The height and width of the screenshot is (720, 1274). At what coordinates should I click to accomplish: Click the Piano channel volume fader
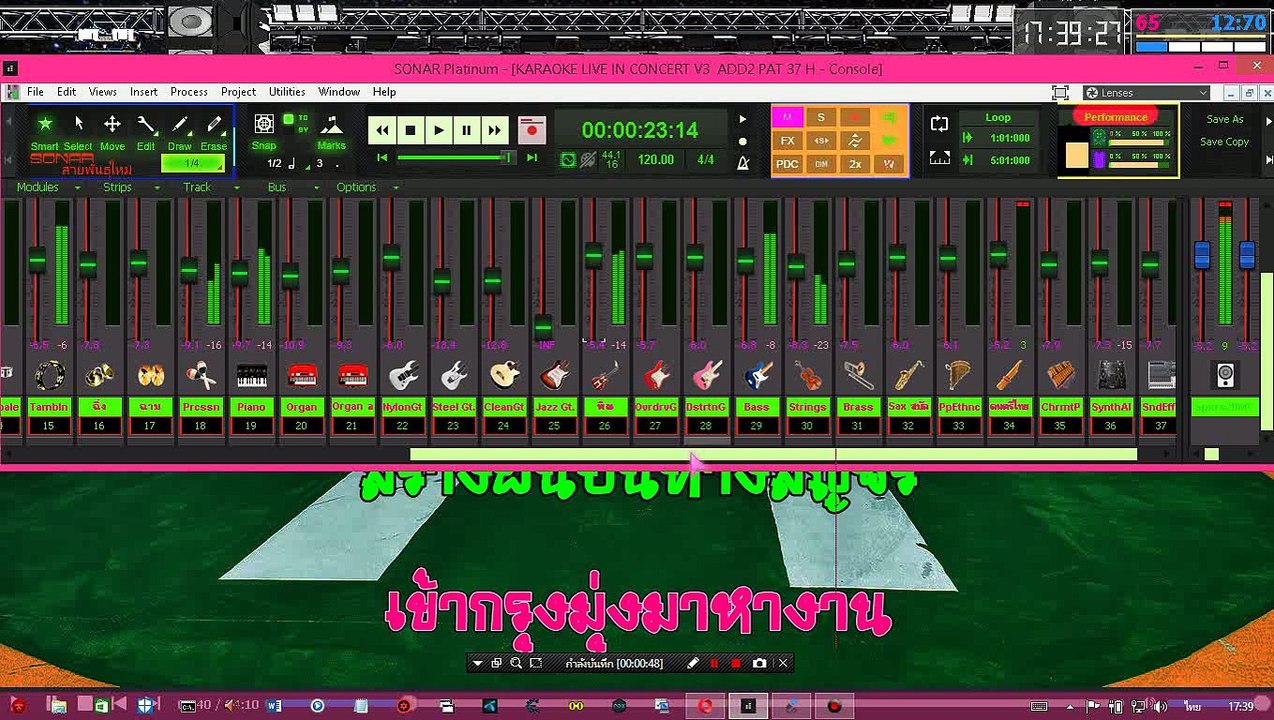239,272
